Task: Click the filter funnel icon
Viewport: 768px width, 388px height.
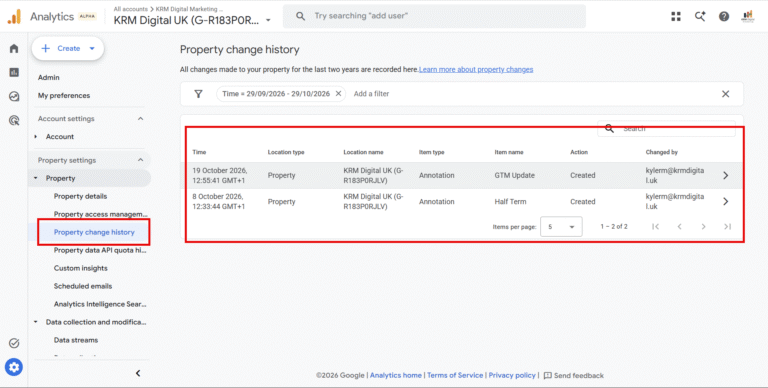Action: click(198, 94)
